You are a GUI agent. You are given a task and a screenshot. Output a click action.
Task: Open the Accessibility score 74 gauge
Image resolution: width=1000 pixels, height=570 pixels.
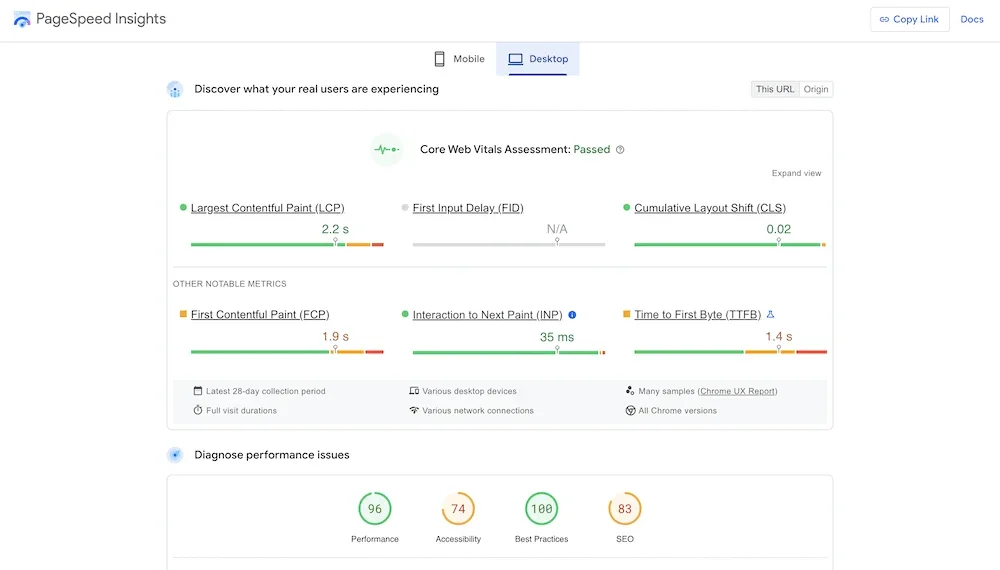pyautogui.click(x=458, y=509)
